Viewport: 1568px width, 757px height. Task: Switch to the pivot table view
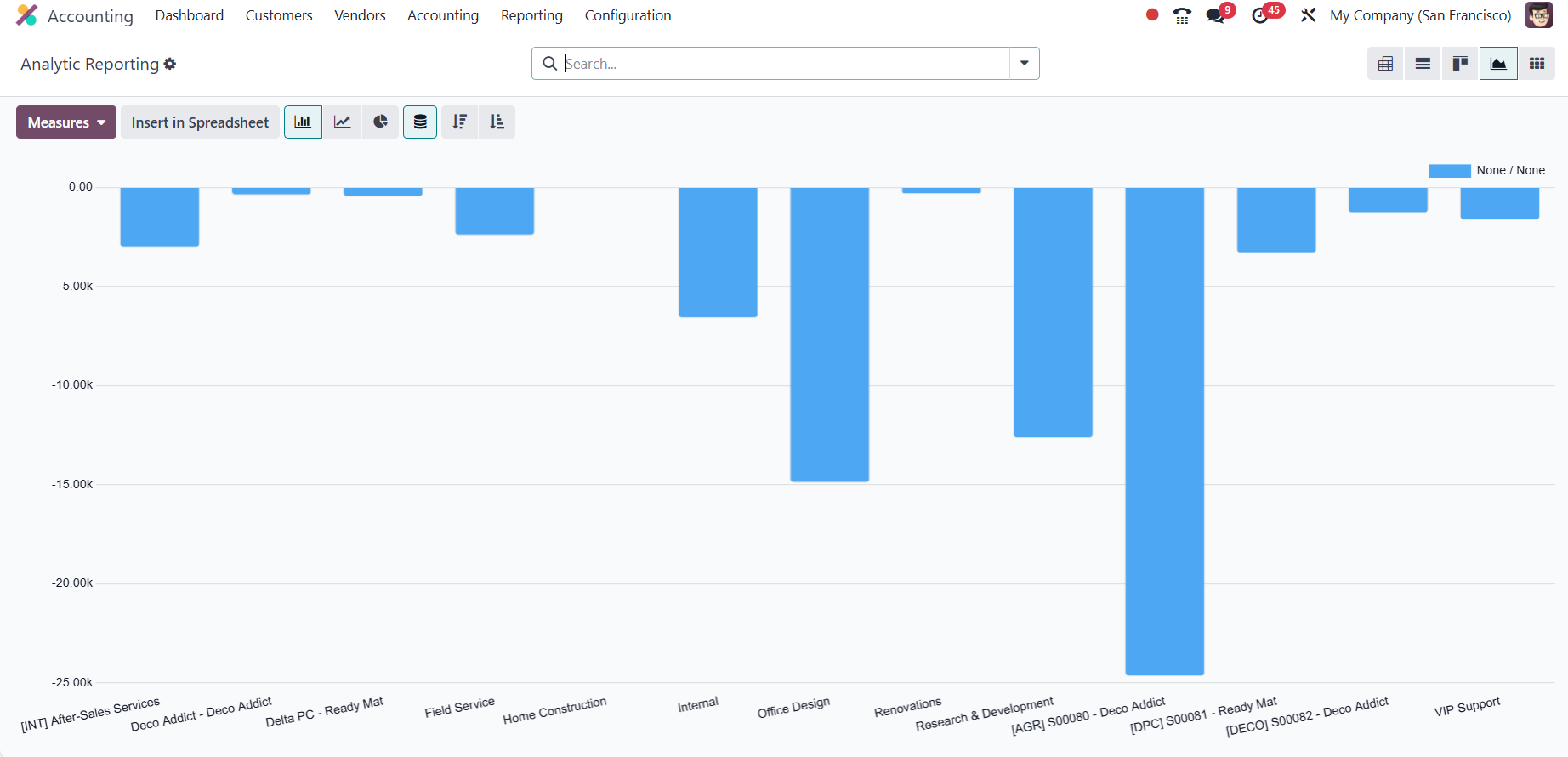click(1385, 64)
